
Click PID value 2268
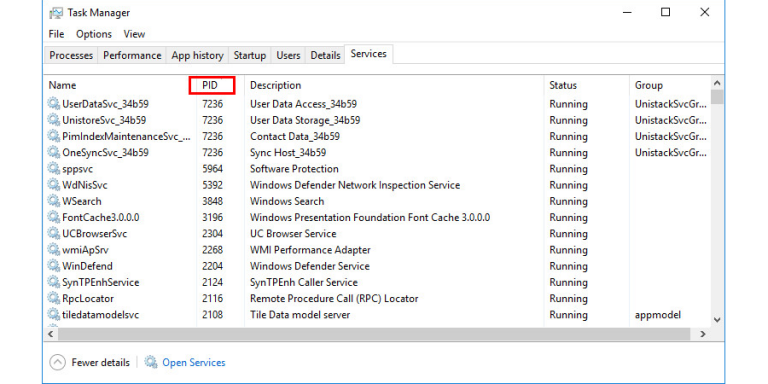click(x=212, y=250)
